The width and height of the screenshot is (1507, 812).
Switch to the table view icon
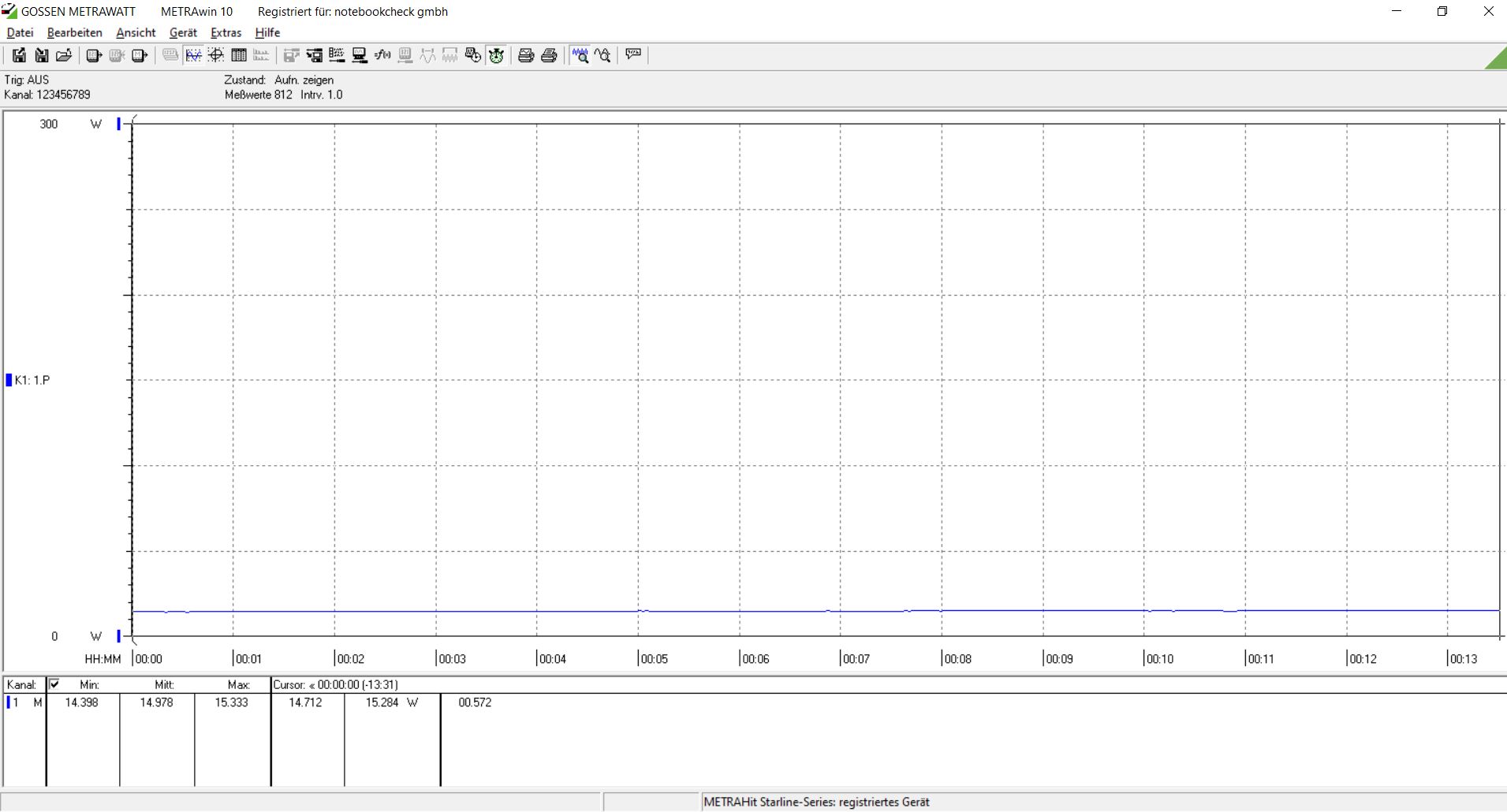[x=238, y=55]
